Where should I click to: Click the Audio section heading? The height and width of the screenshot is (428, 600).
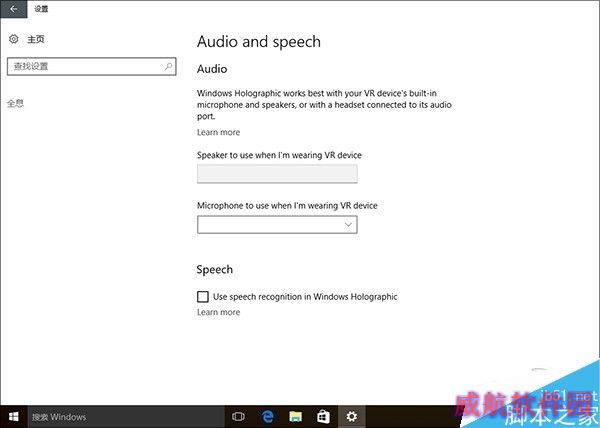[x=212, y=69]
